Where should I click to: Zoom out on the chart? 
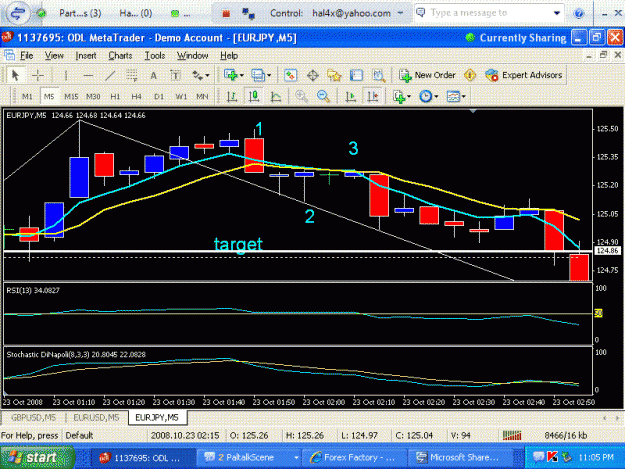(x=323, y=96)
